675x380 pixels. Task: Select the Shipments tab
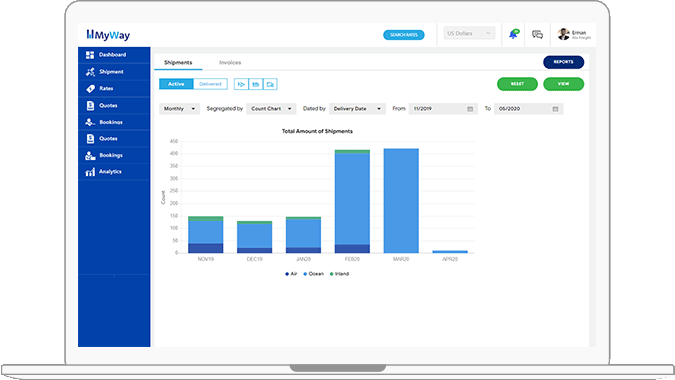178,62
